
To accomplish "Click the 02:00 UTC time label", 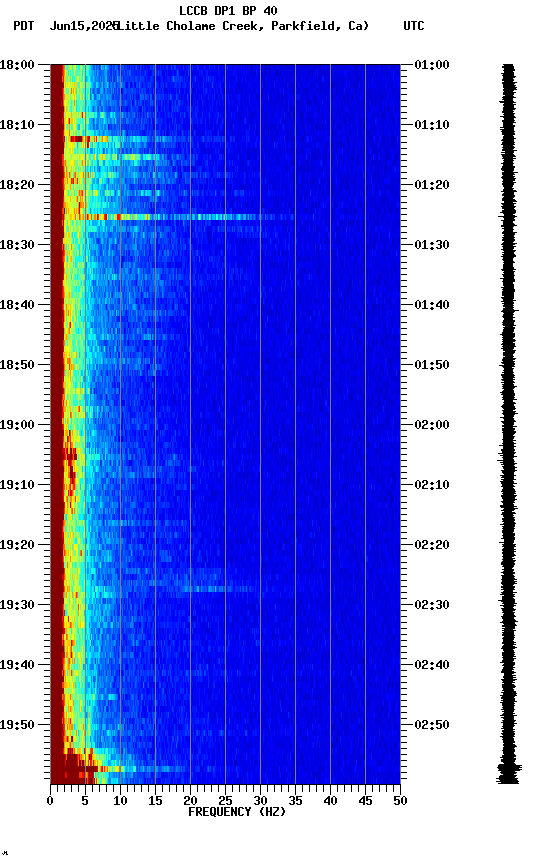I will click(432, 425).
